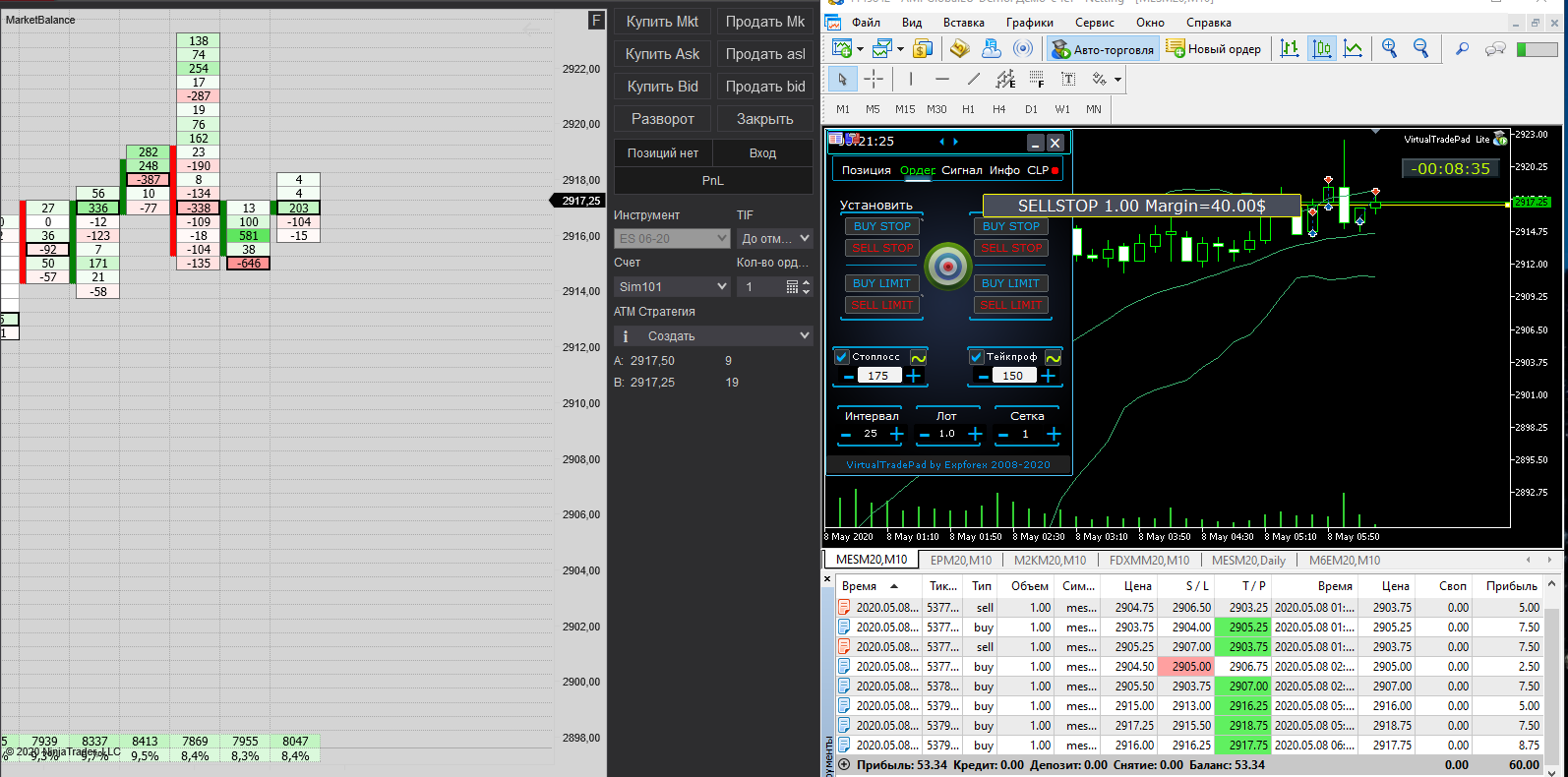Open the Счет Sim101 account dropdown
The height and width of the screenshot is (777, 1568).
[673, 286]
